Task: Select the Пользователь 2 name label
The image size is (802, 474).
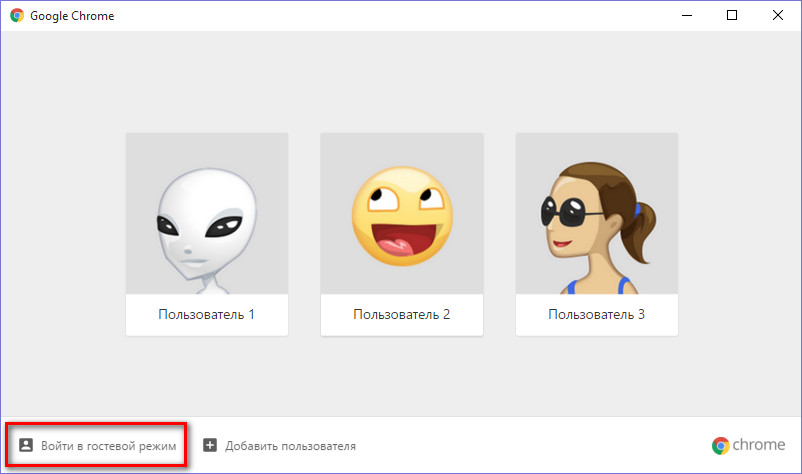Action: (x=402, y=314)
